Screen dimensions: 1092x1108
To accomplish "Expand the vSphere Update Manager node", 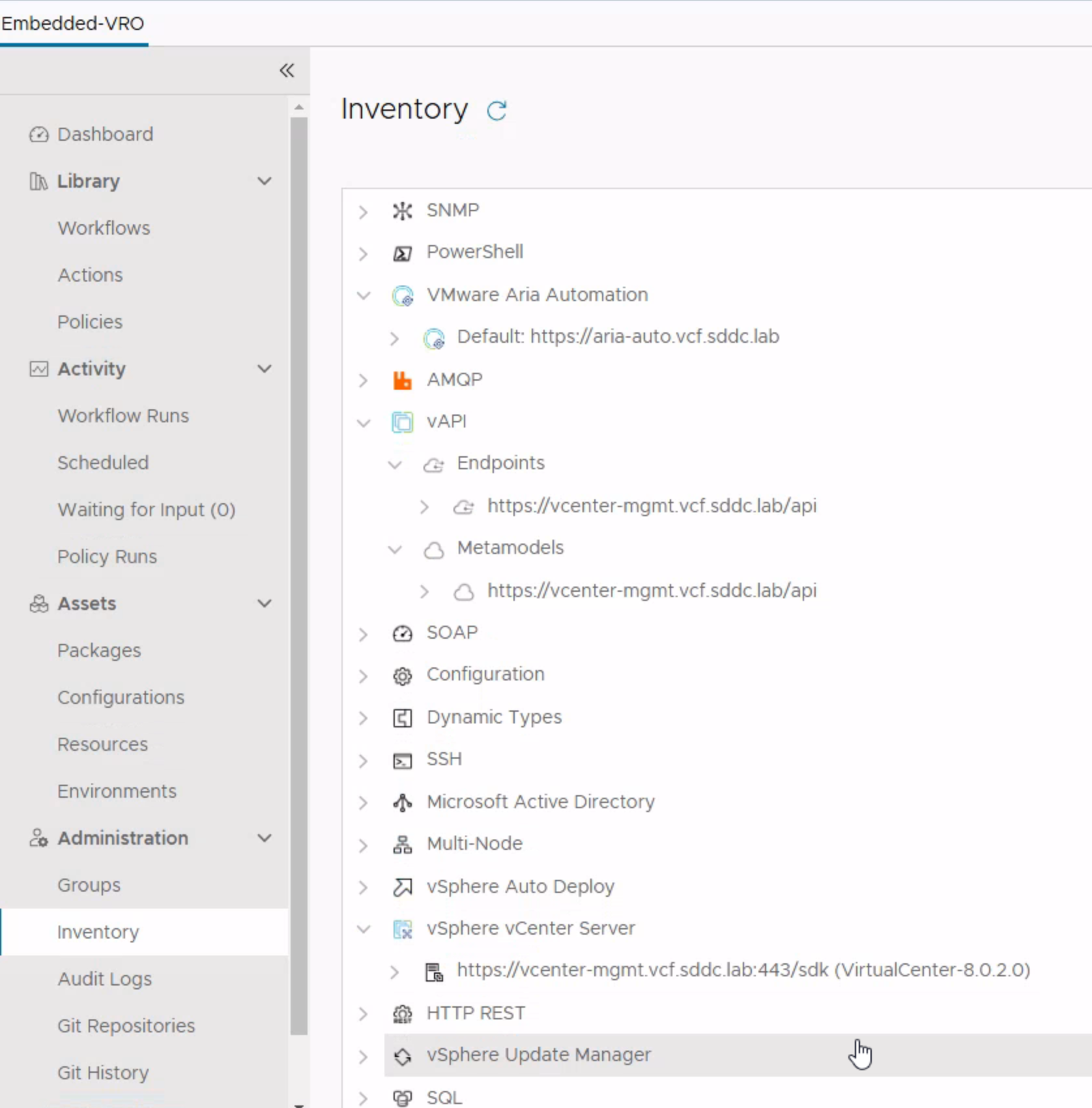I will click(x=363, y=1057).
